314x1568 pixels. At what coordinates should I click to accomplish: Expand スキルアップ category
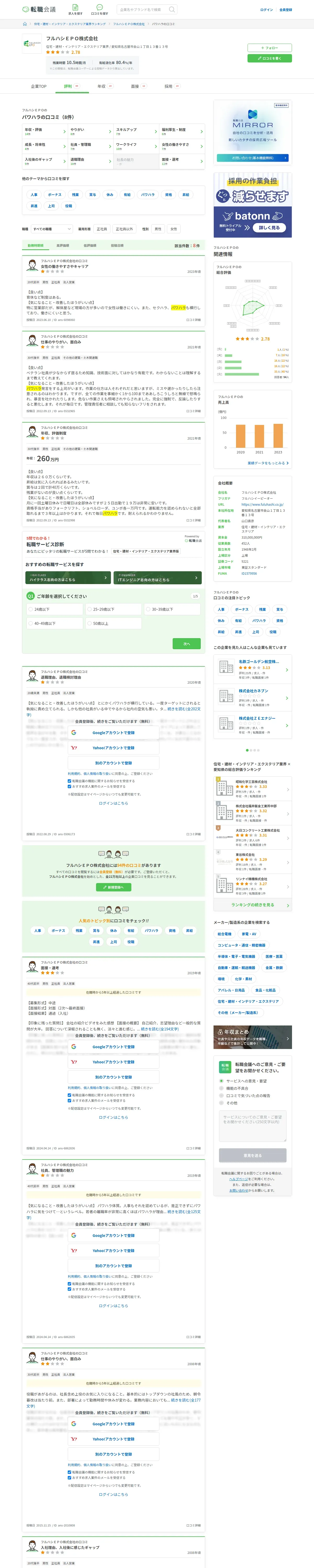click(136, 131)
